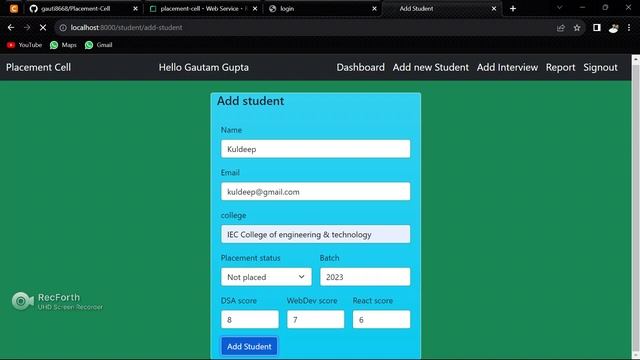Open the Add Interview nav link
The width and height of the screenshot is (640, 360).
coord(507,67)
